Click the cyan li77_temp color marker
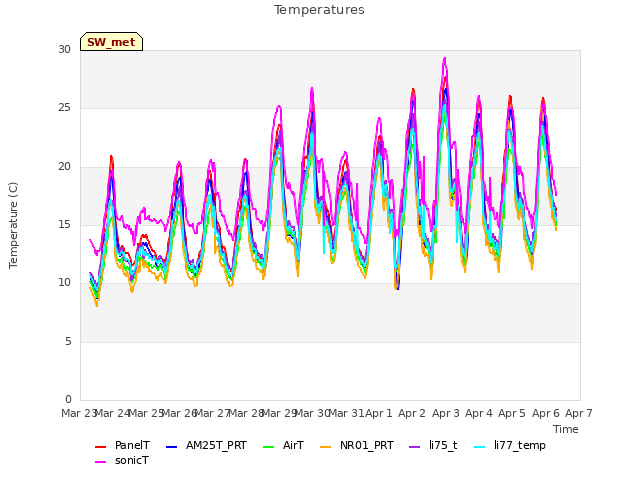The image size is (640, 480). click(480, 447)
